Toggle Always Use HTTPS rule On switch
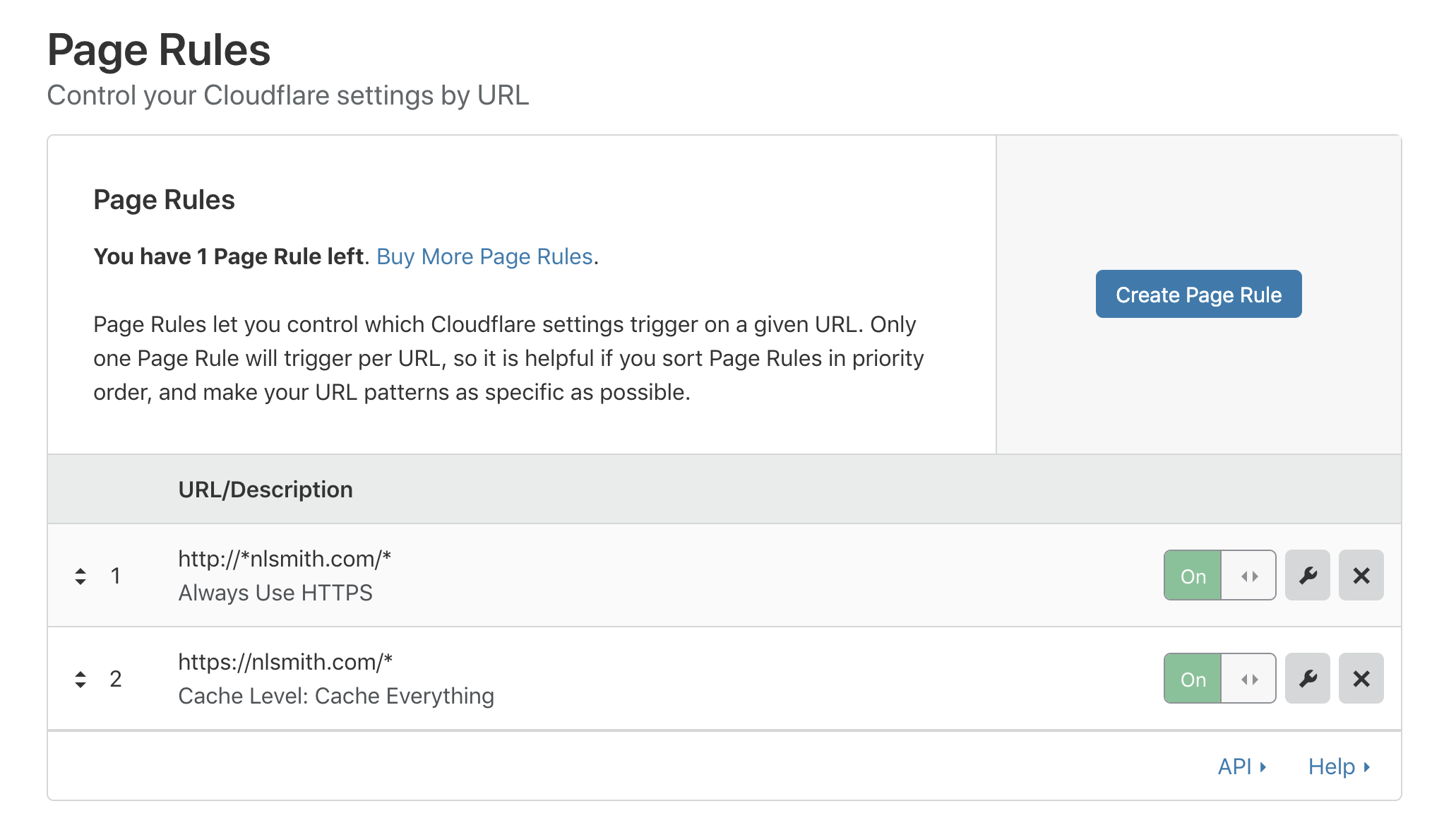 (1193, 576)
